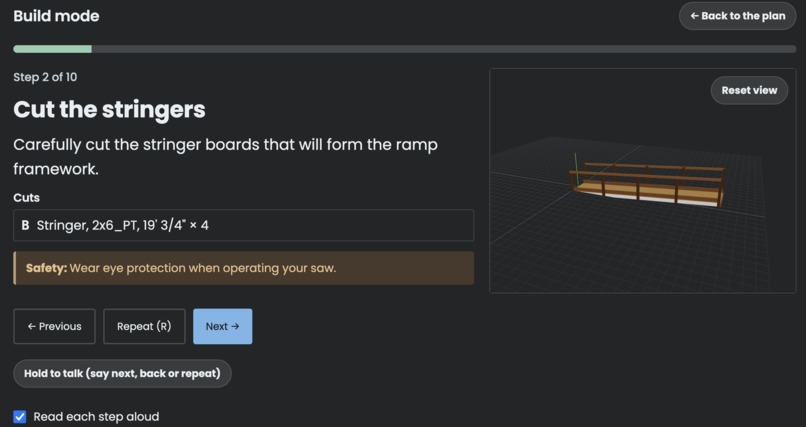Reset the 3D view
806x427 pixels.
click(x=749, y=90)
